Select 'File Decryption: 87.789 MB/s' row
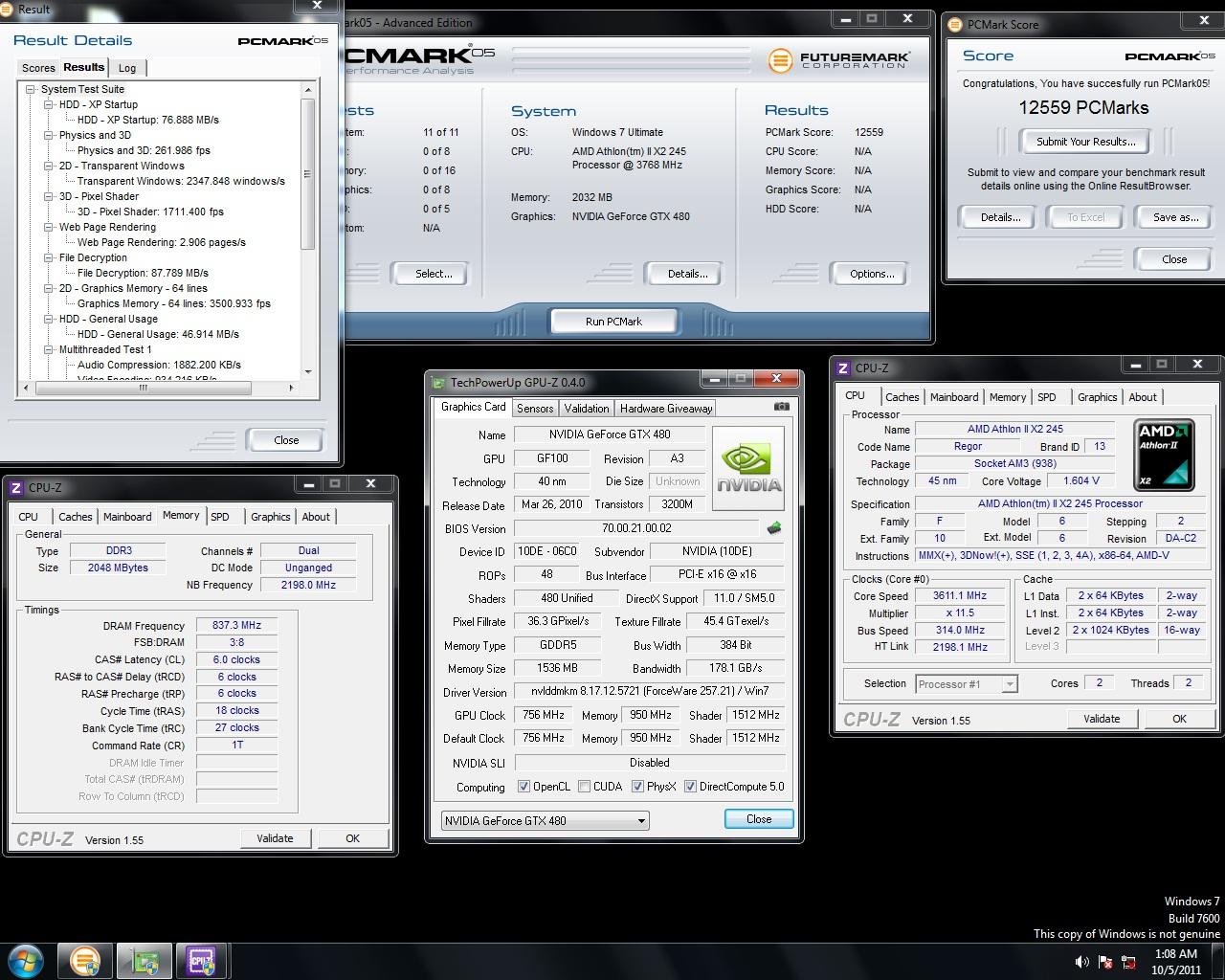This screenshot has height=980, width=1225. (143, 273)
